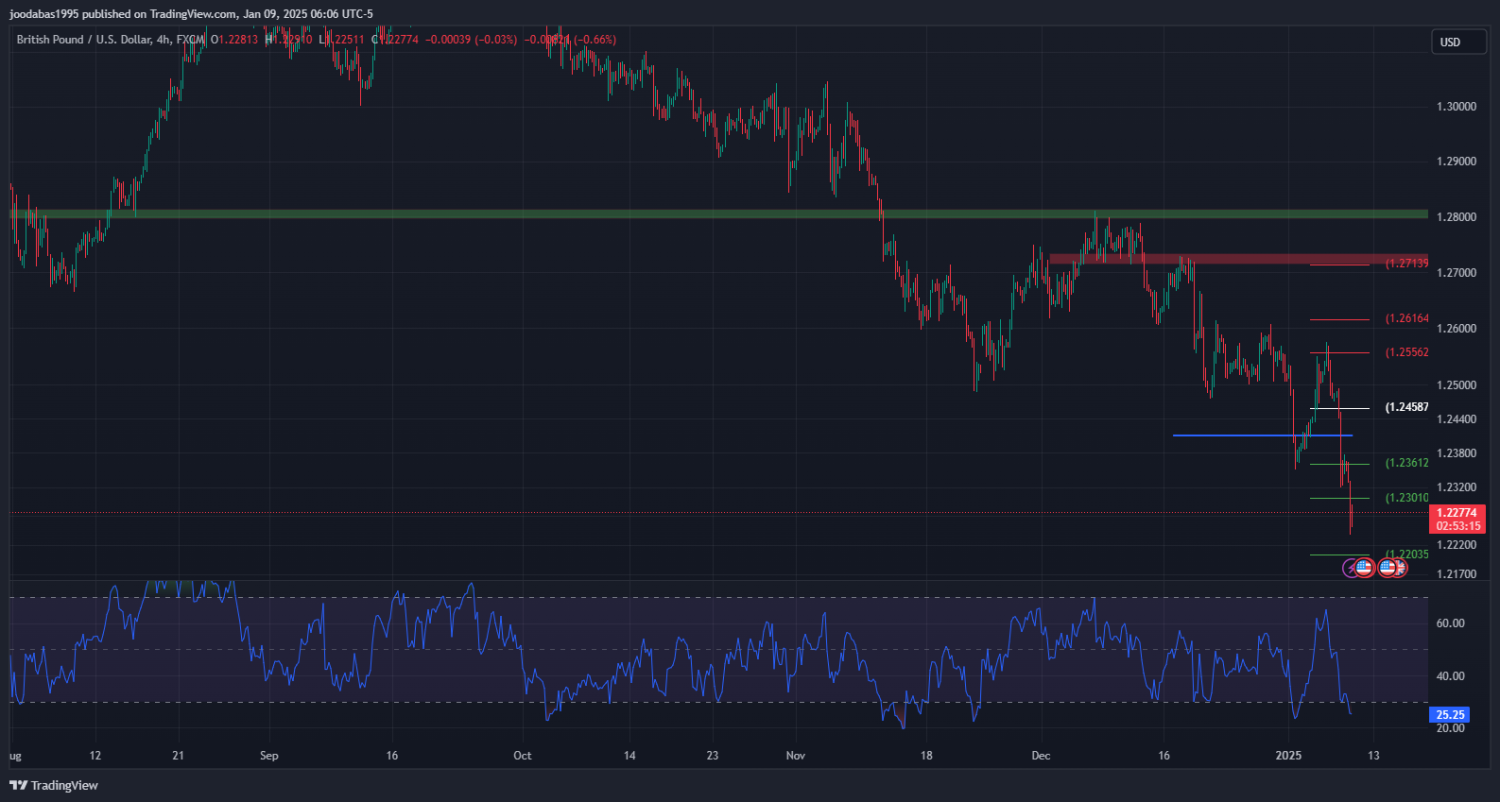
Task: Click the UK flag economic event icon
Action: [x=1400, y=567]
